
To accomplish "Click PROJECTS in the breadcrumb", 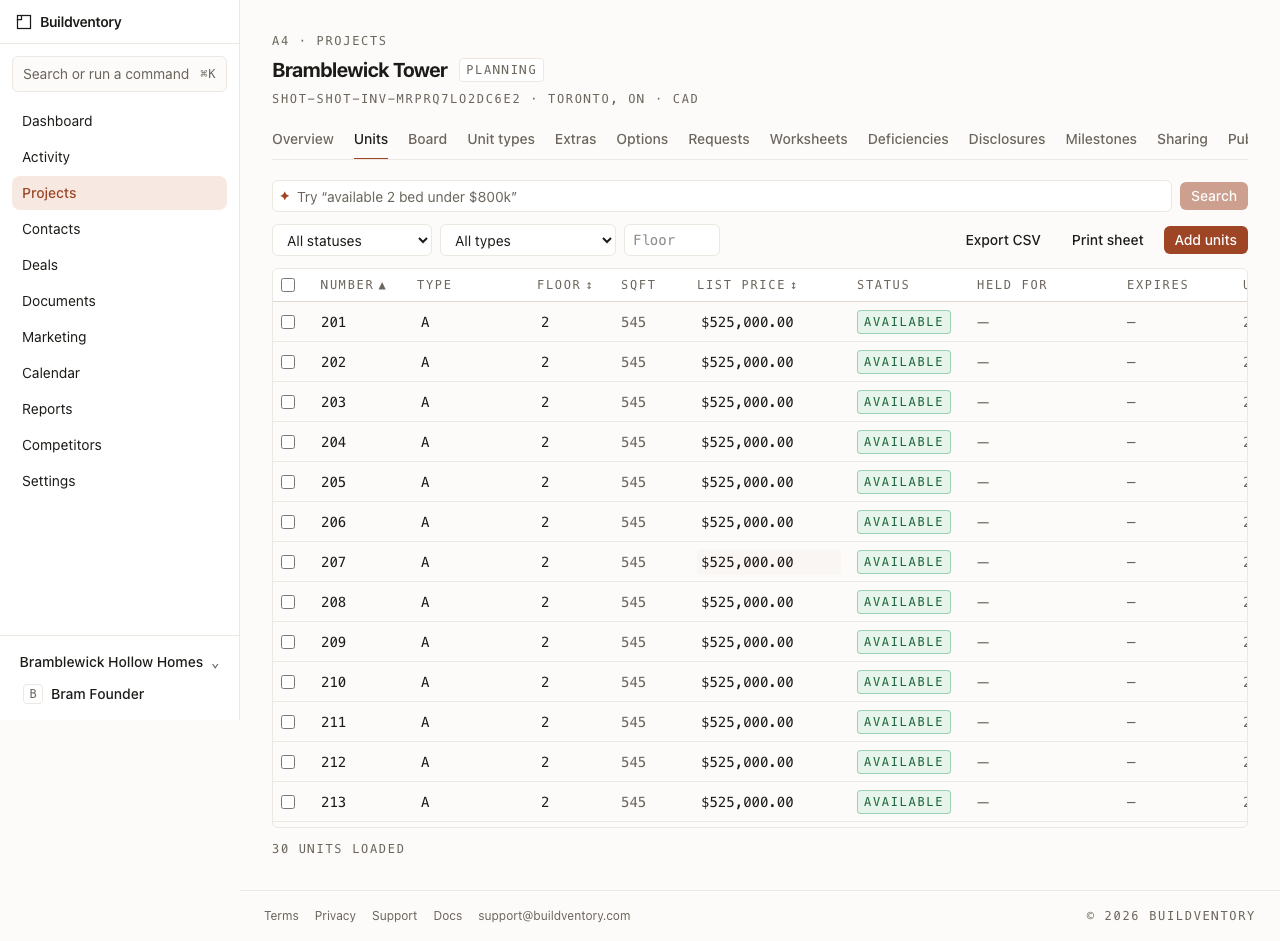I will coord(351,41).
